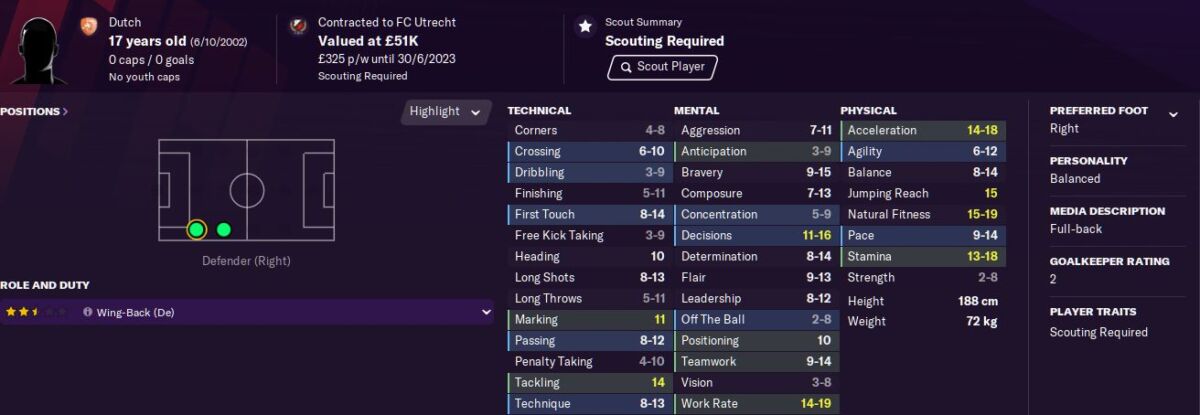Click the Mental attributes header
The height and width of the screenshot is (415, 1200).
pyautogui.click(x=696, y=111)
